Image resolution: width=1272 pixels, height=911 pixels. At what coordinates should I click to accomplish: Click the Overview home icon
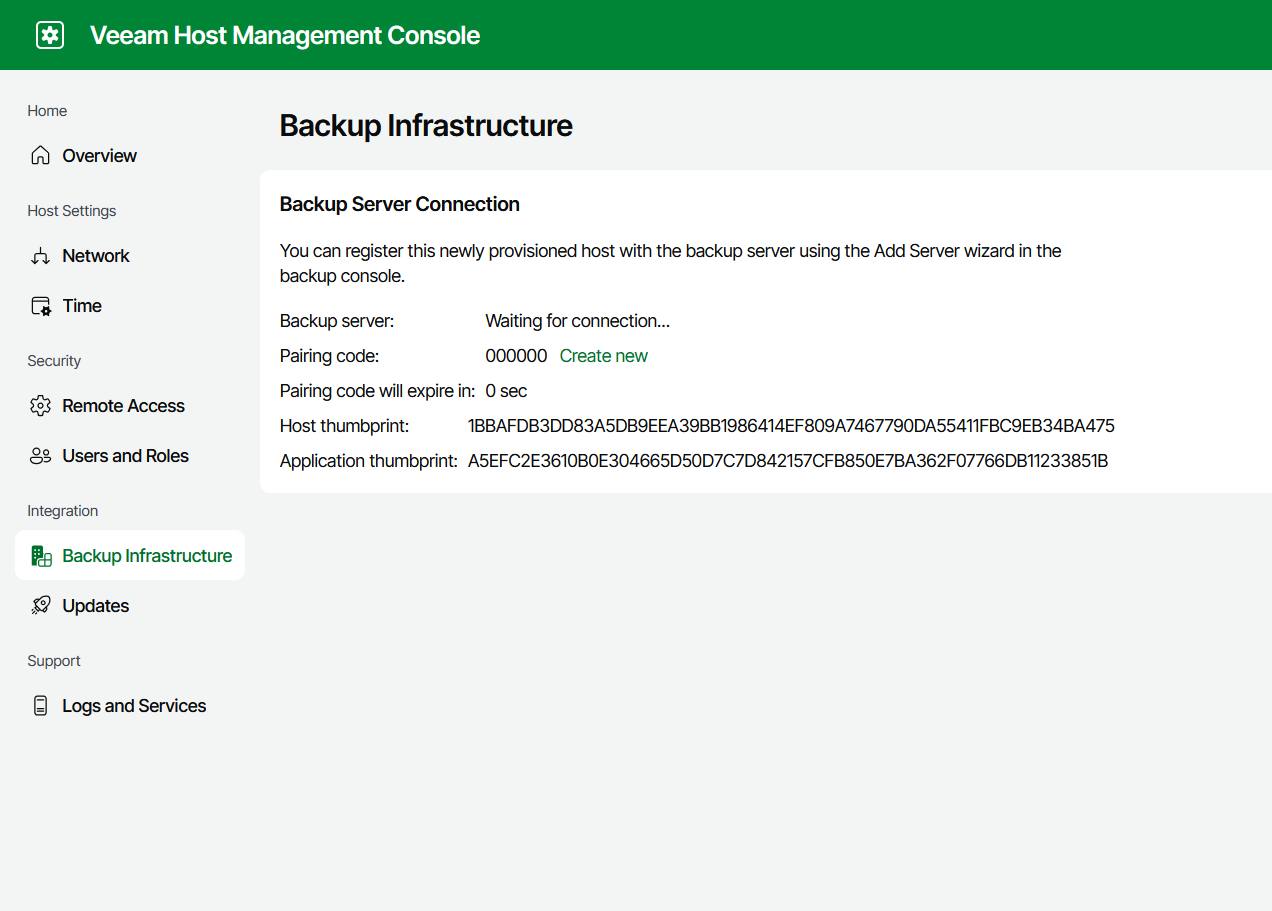pyautogui.click(x=40, y=155)
